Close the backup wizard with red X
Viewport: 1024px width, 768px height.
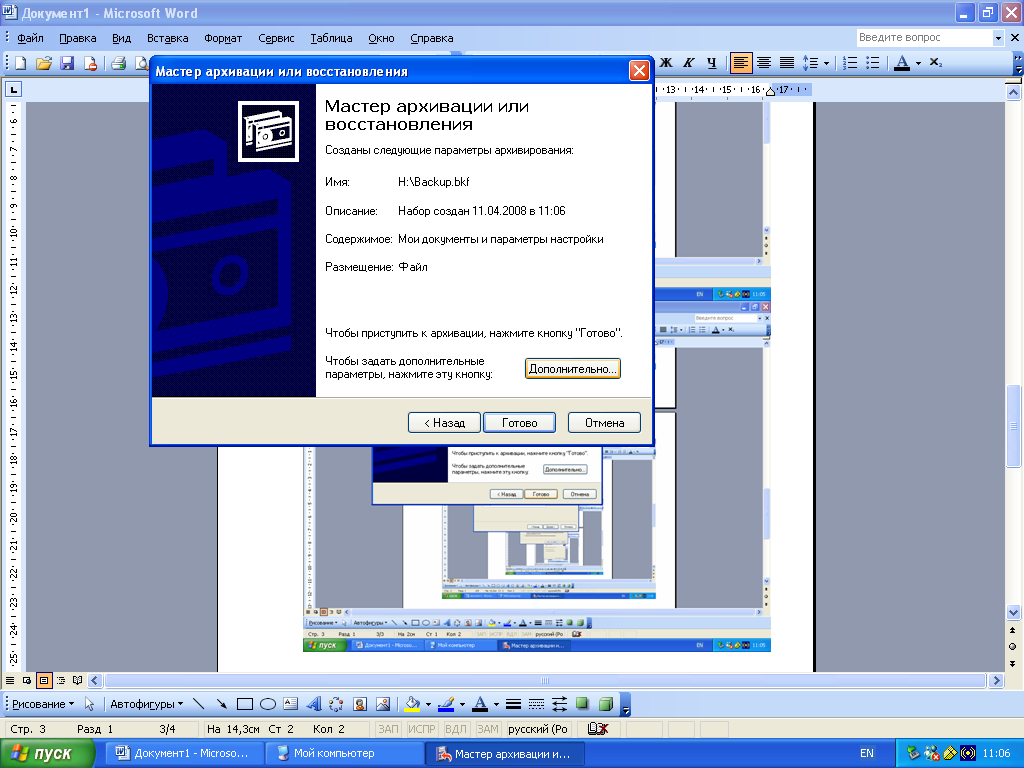(x=639, y=71)
